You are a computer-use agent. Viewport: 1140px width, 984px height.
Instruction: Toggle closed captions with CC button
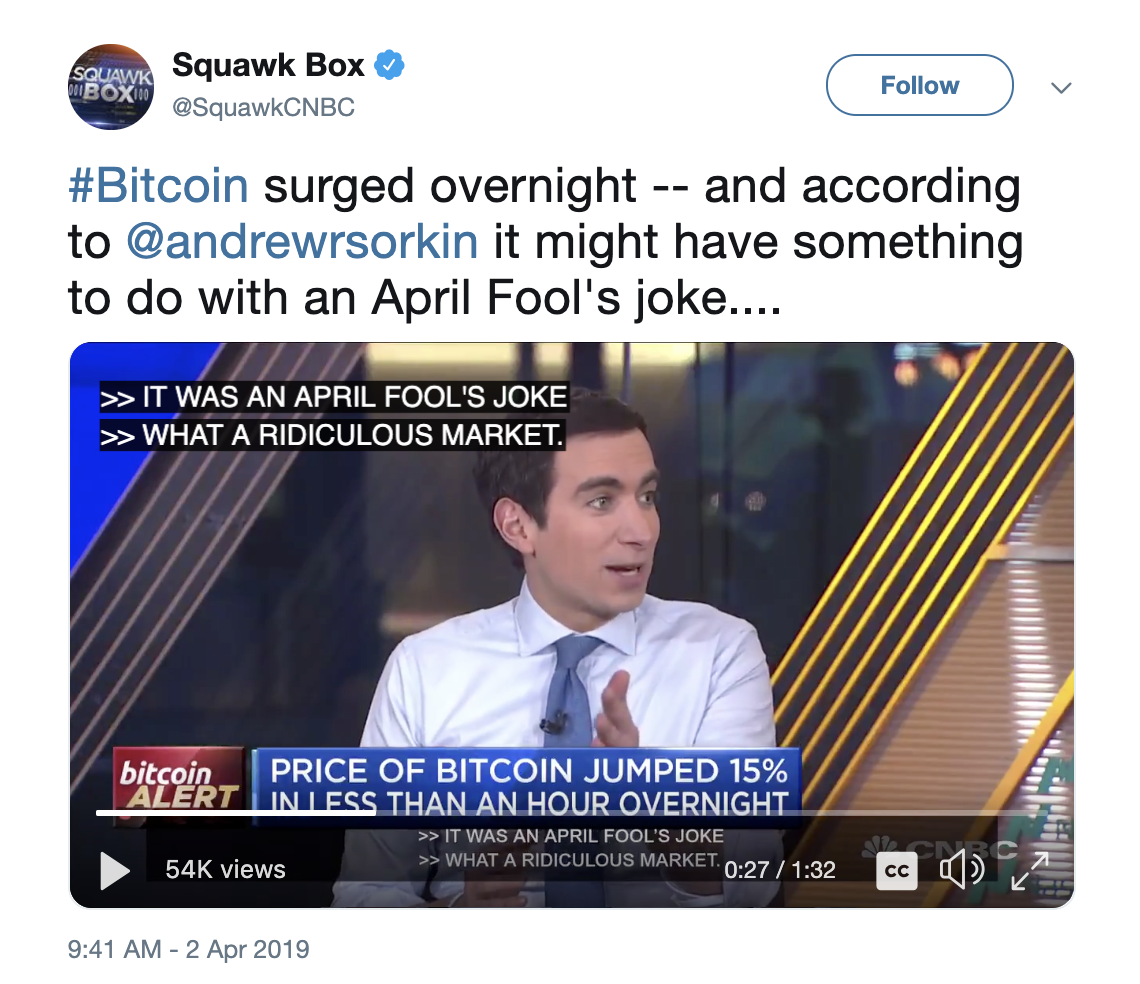tap(896, 871)
